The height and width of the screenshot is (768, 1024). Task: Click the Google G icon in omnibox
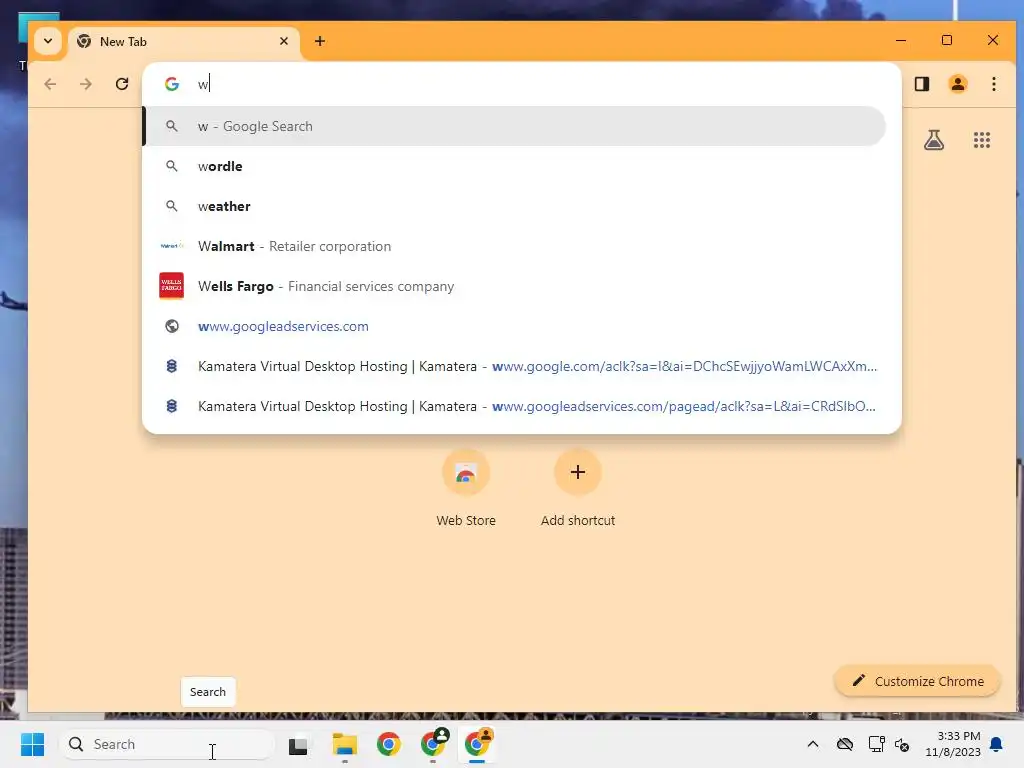click(x=172, y=84)
